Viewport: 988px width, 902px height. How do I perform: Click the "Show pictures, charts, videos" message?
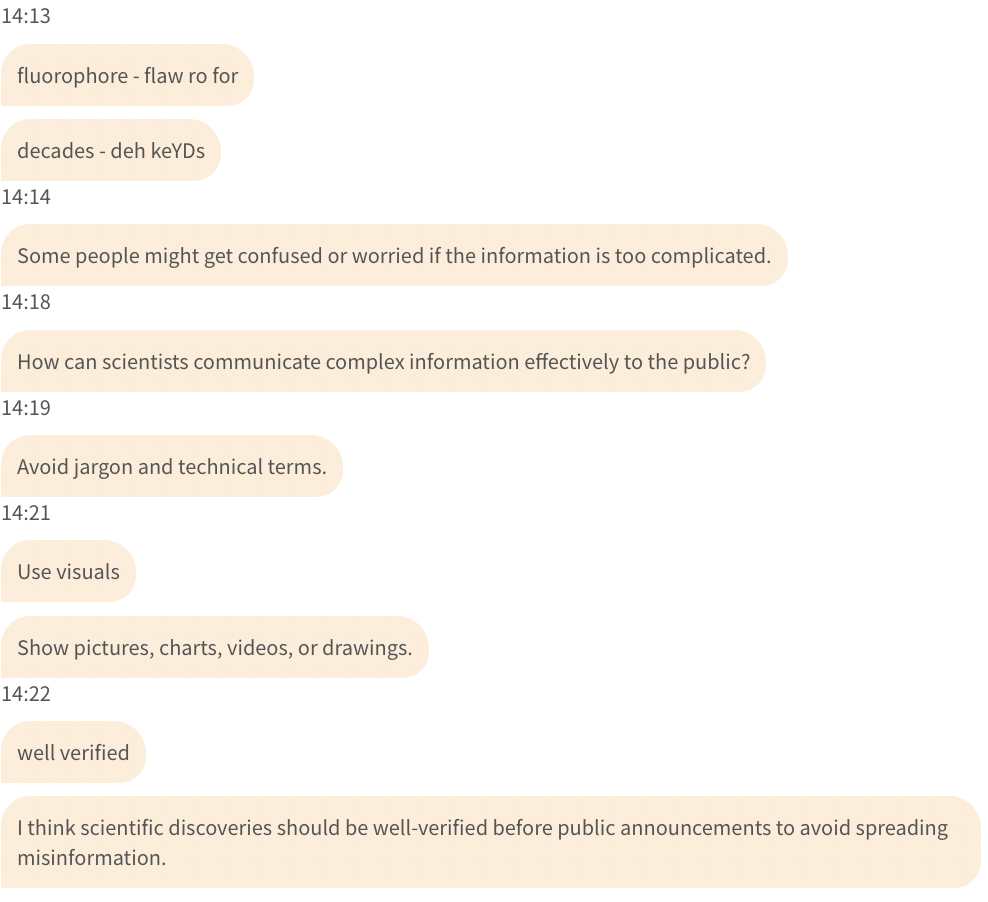tap(214, 647)
